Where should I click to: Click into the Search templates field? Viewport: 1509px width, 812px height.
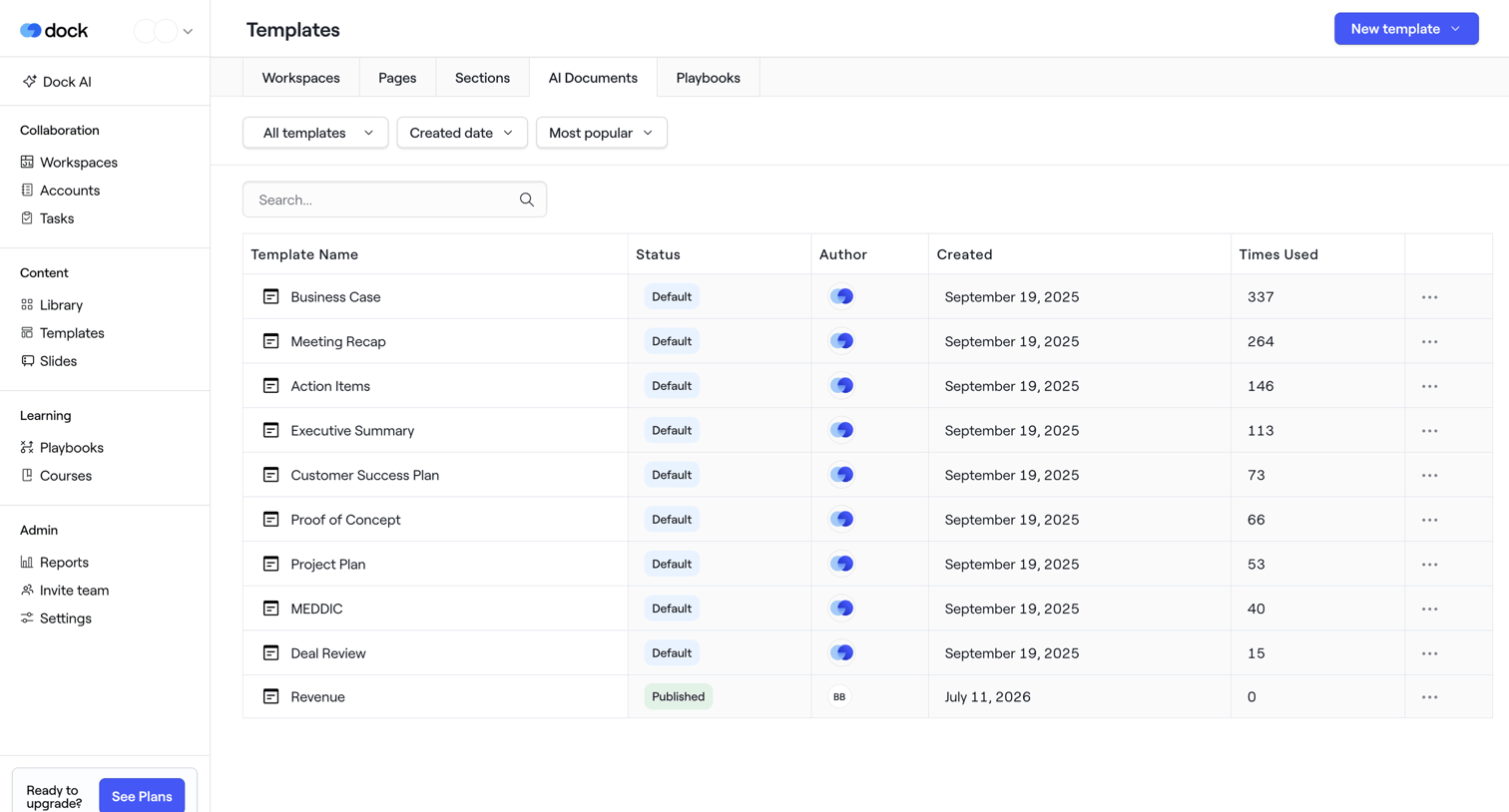coord(394,200)
